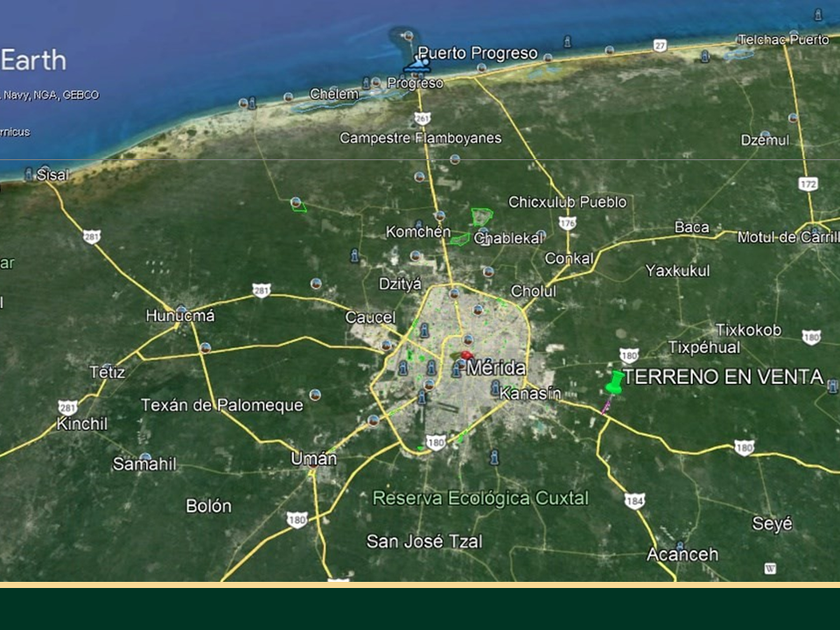
Task: Click the port icon at Puerto Progreso
Action: (x=419, y=64)
